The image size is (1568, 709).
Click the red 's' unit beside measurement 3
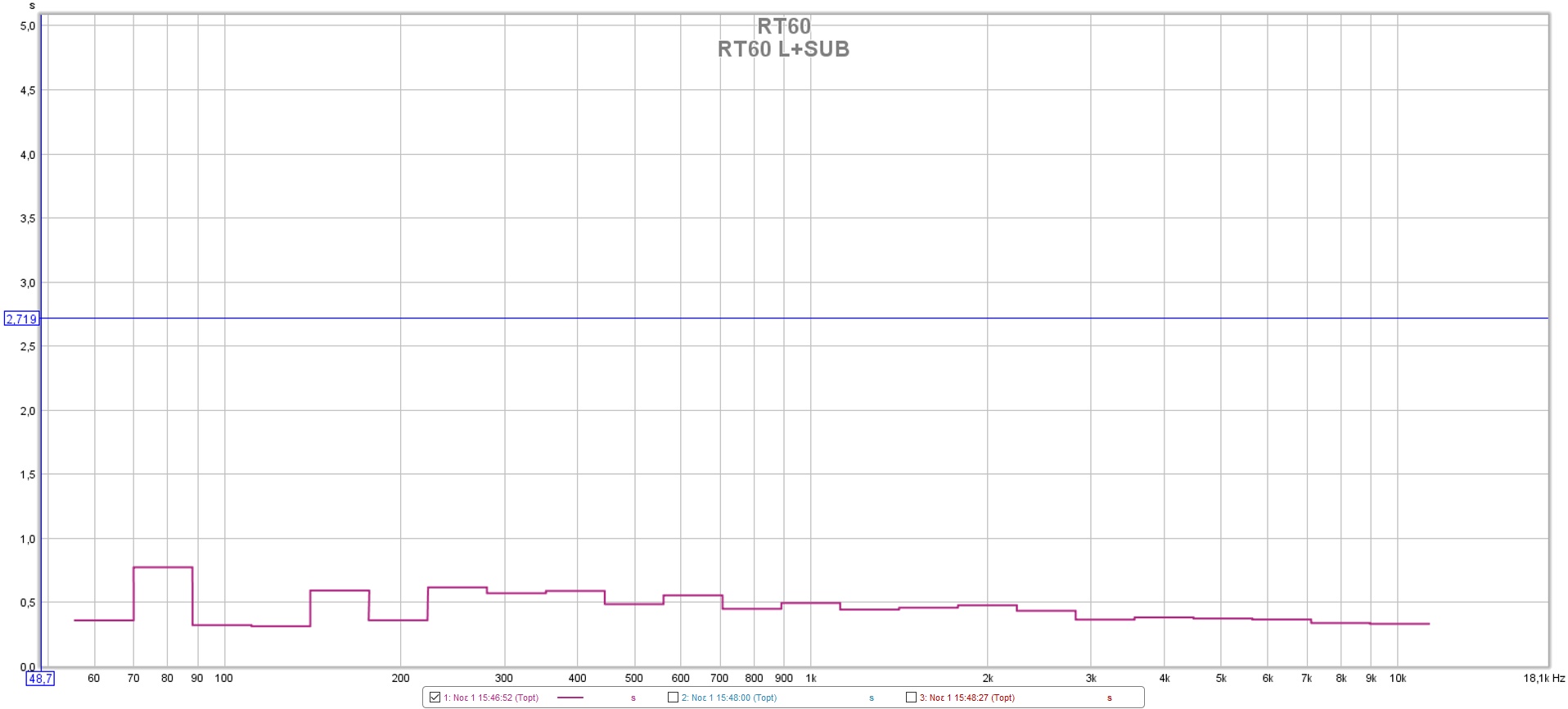click(x=1110, y=698)
